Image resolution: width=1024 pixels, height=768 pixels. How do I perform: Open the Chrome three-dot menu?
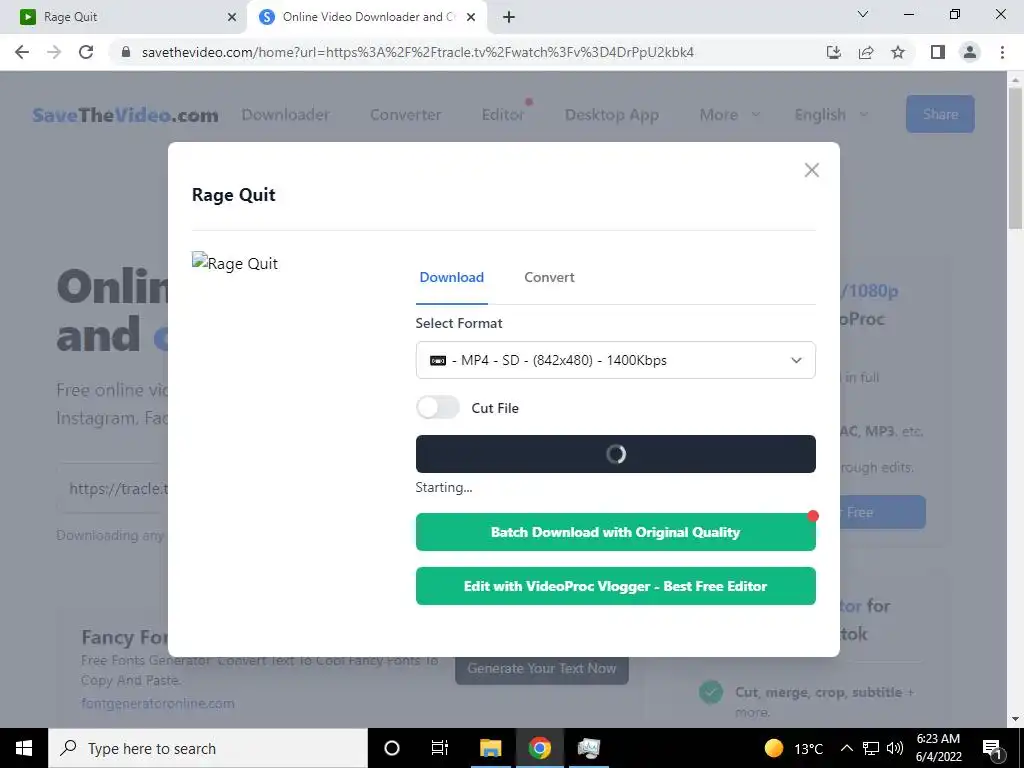1002,52
